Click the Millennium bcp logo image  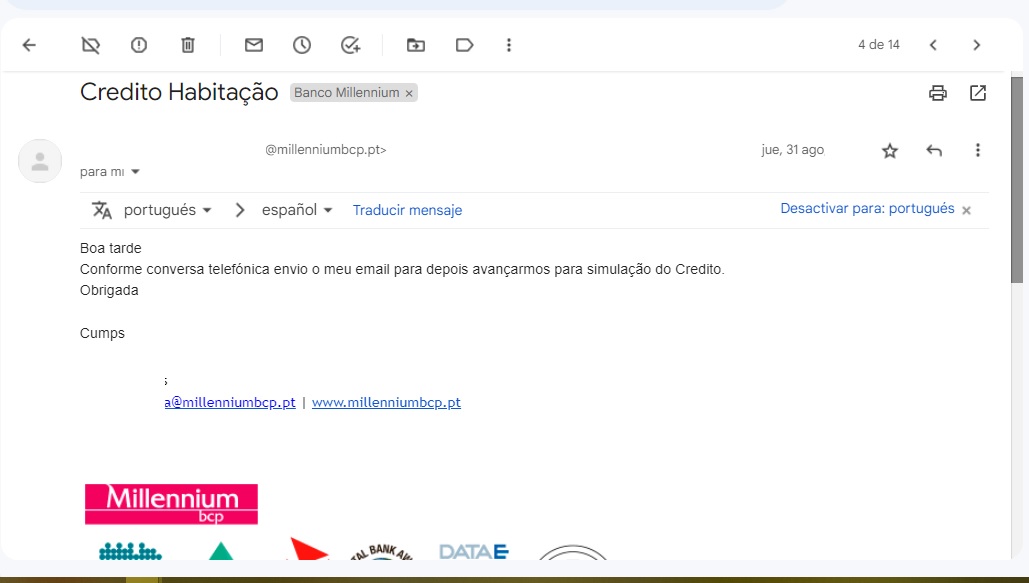171,504
